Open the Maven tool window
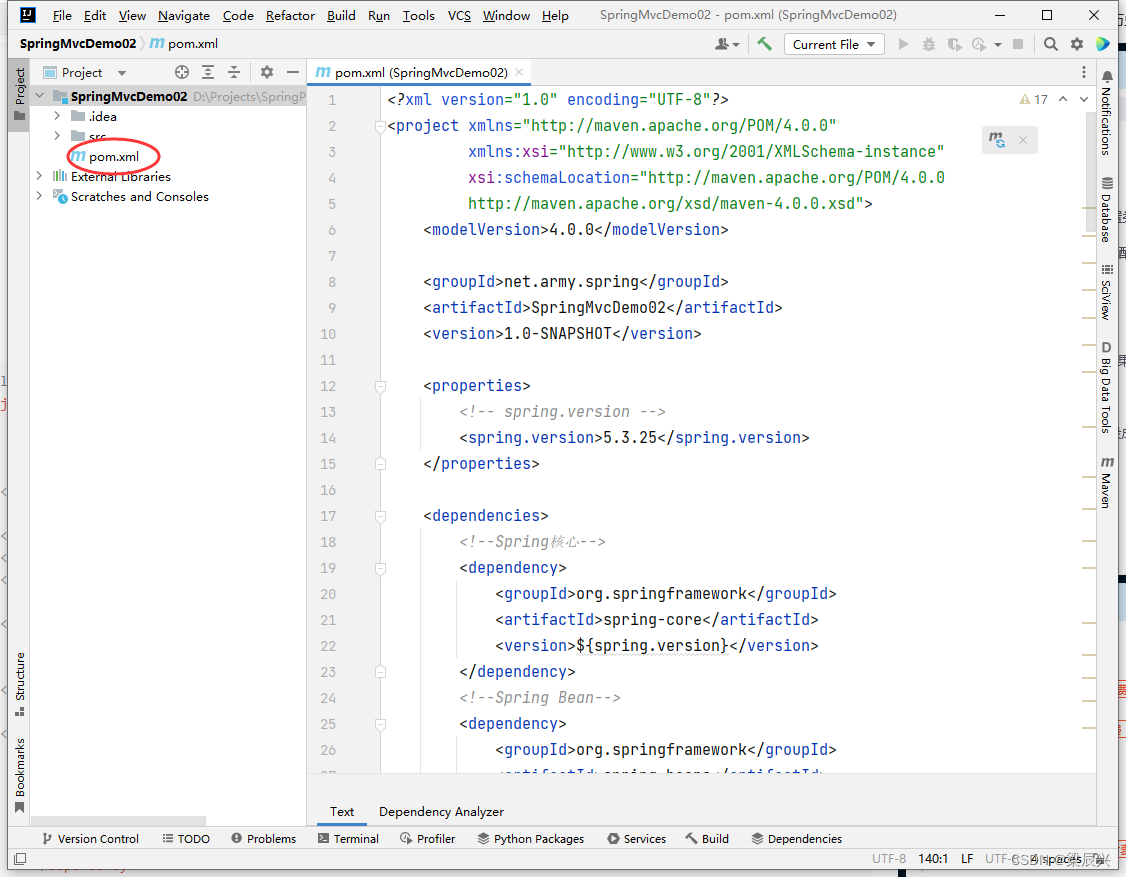Screen dimensions: 1126x877 coord(1107,482)
